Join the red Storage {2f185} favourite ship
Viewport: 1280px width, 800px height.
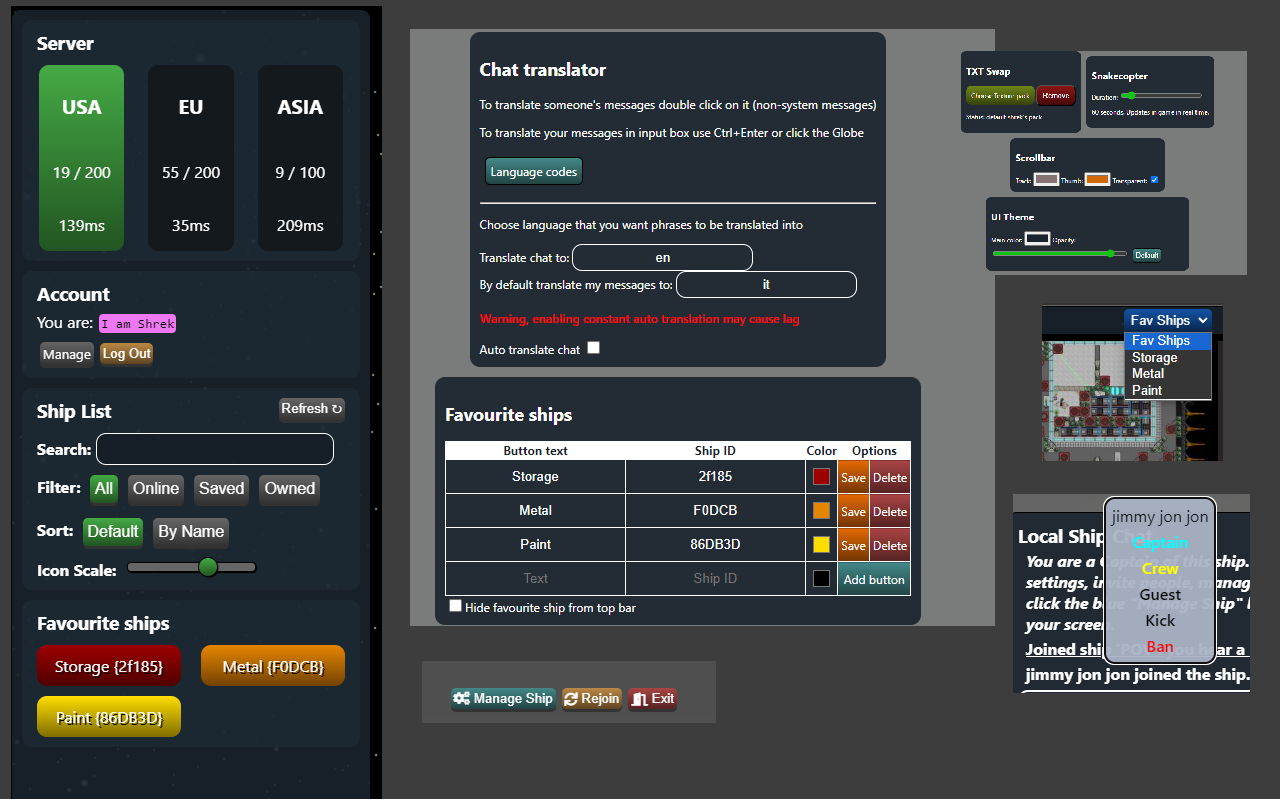click(x=109, y=666)
